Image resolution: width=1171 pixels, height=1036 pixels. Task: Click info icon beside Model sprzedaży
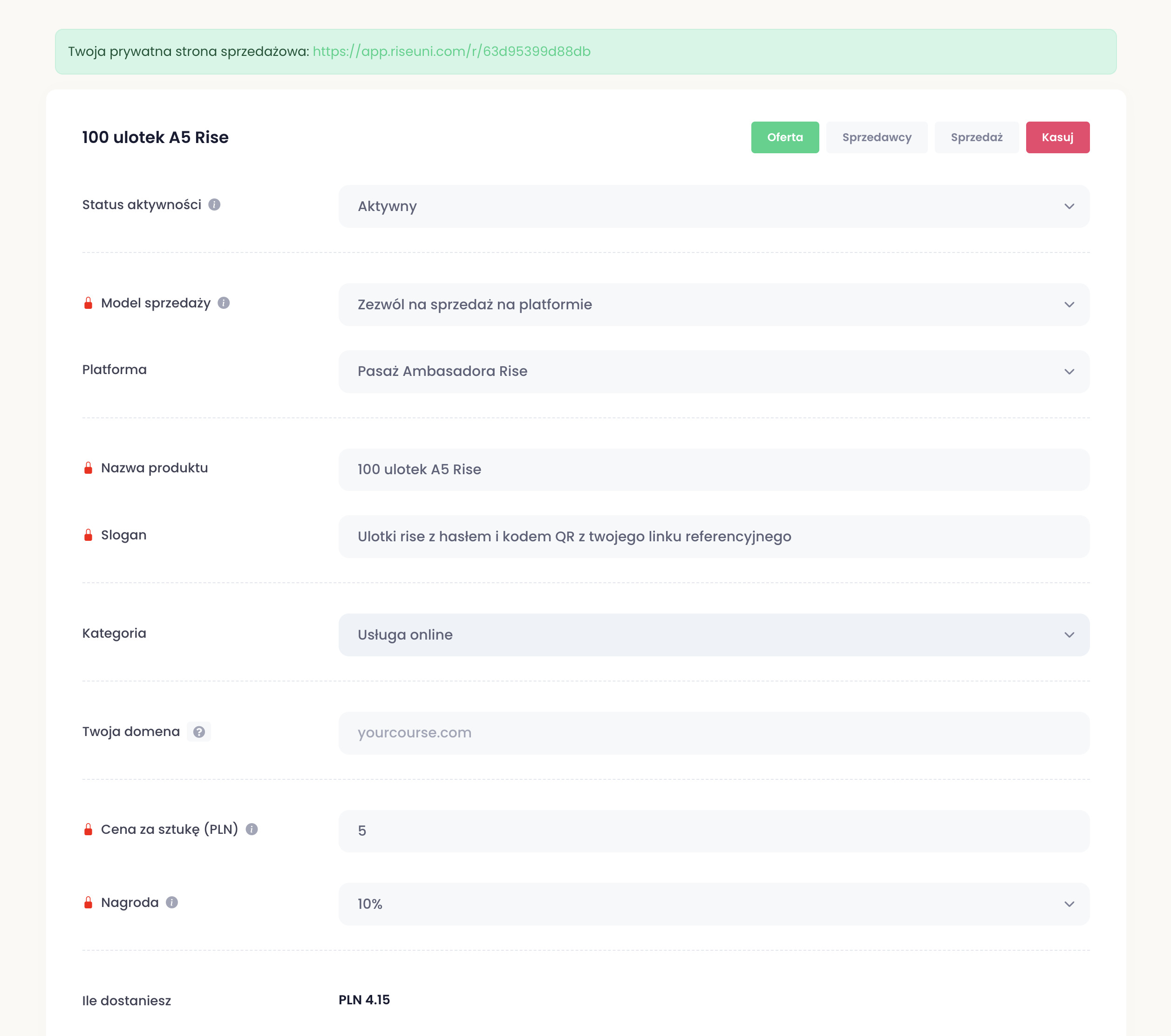(x=224, y=302)
